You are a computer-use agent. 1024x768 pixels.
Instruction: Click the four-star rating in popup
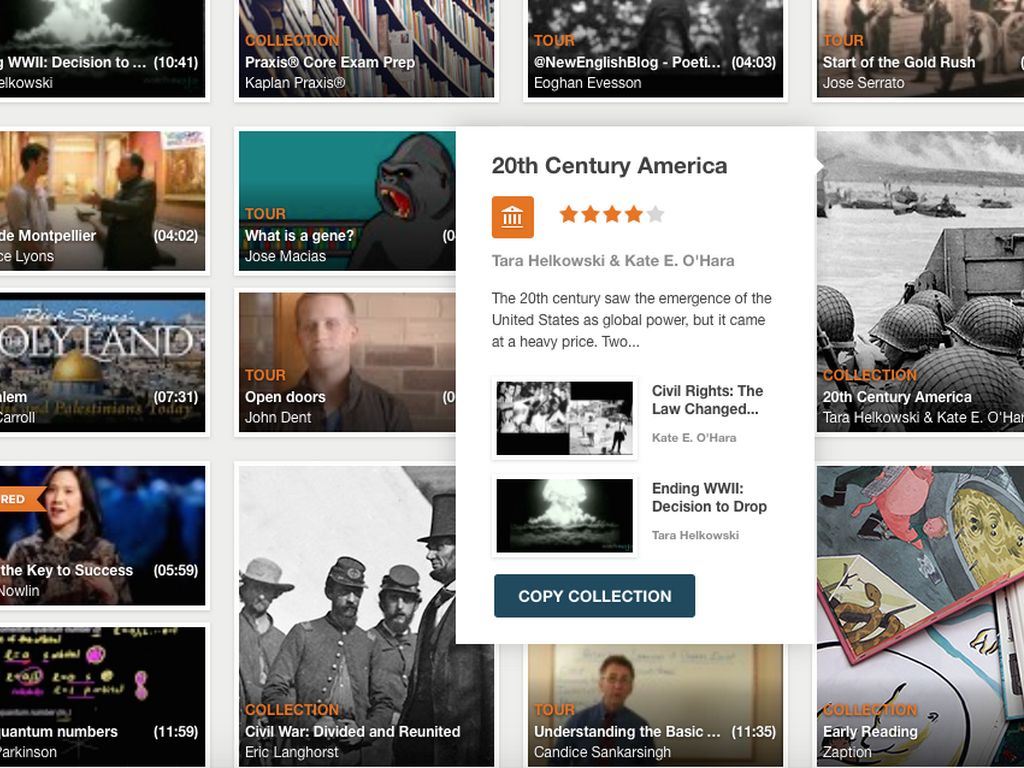point(611,214)
